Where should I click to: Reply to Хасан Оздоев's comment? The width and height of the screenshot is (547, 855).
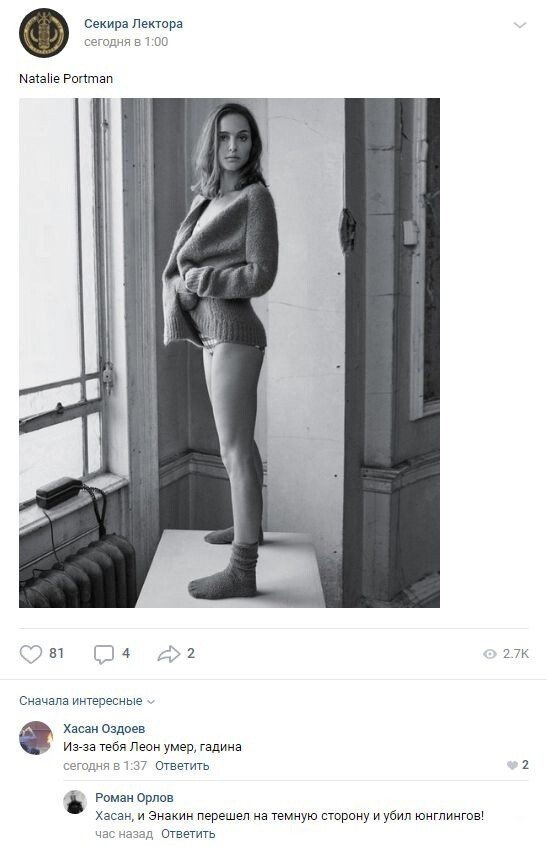(182, 766)
